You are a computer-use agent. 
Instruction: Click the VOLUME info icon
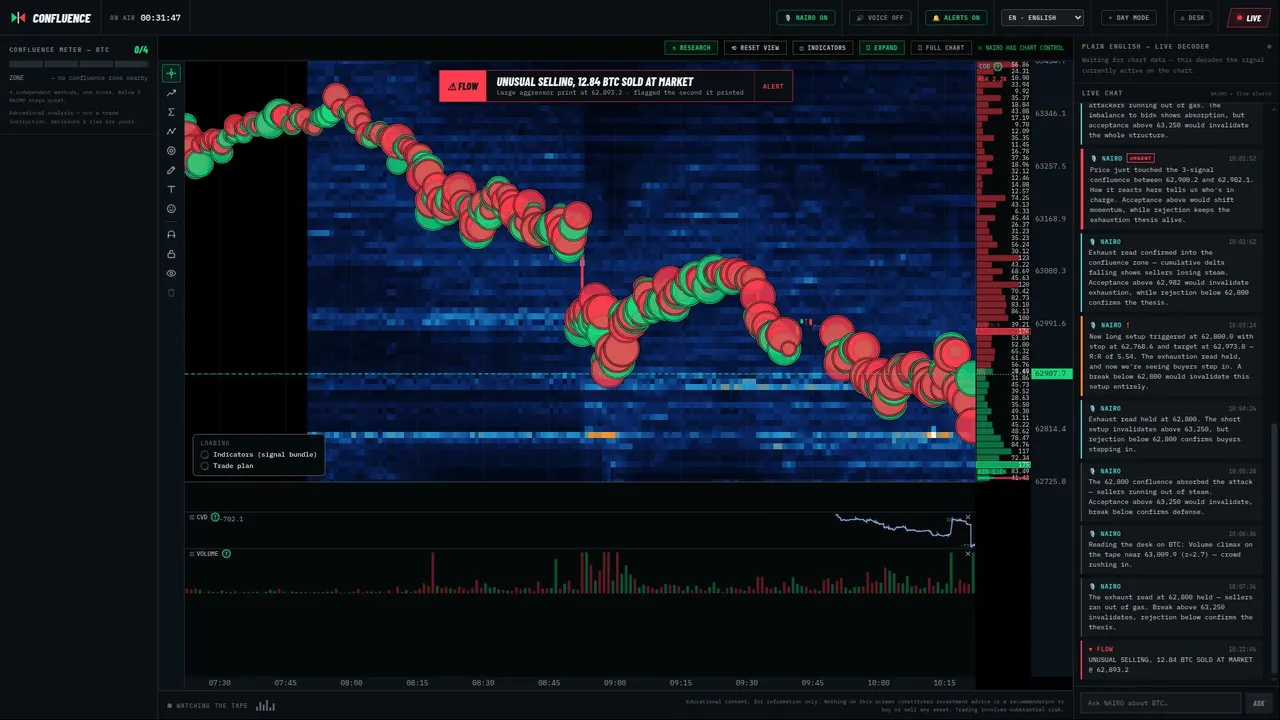(226, 554)
